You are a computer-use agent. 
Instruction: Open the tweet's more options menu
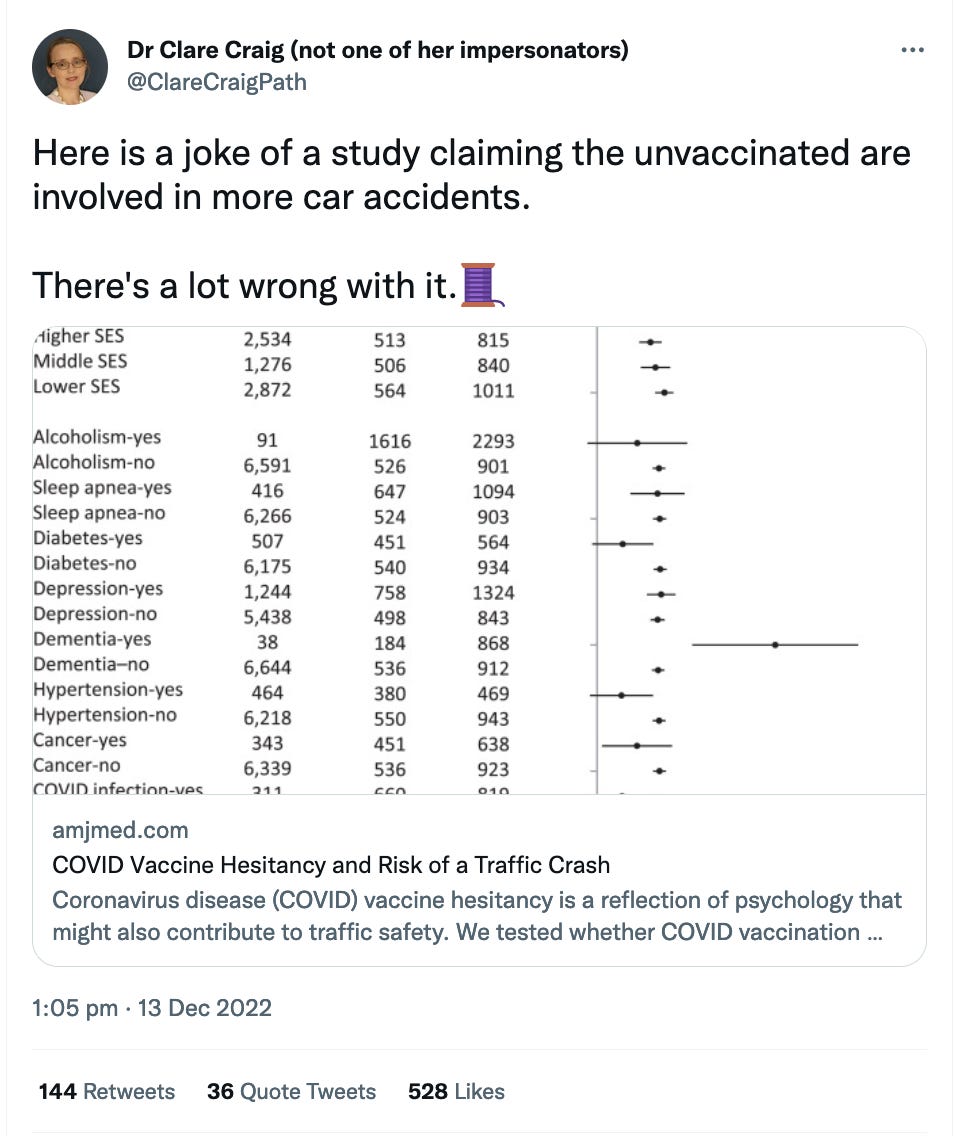click(912, 50)
